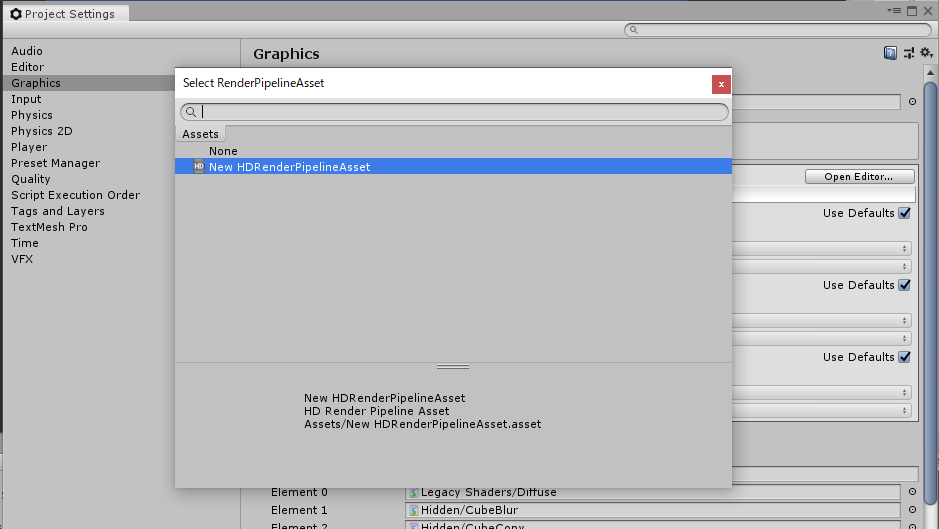Click the Project Settings gear tab icon

click(16, 14)
